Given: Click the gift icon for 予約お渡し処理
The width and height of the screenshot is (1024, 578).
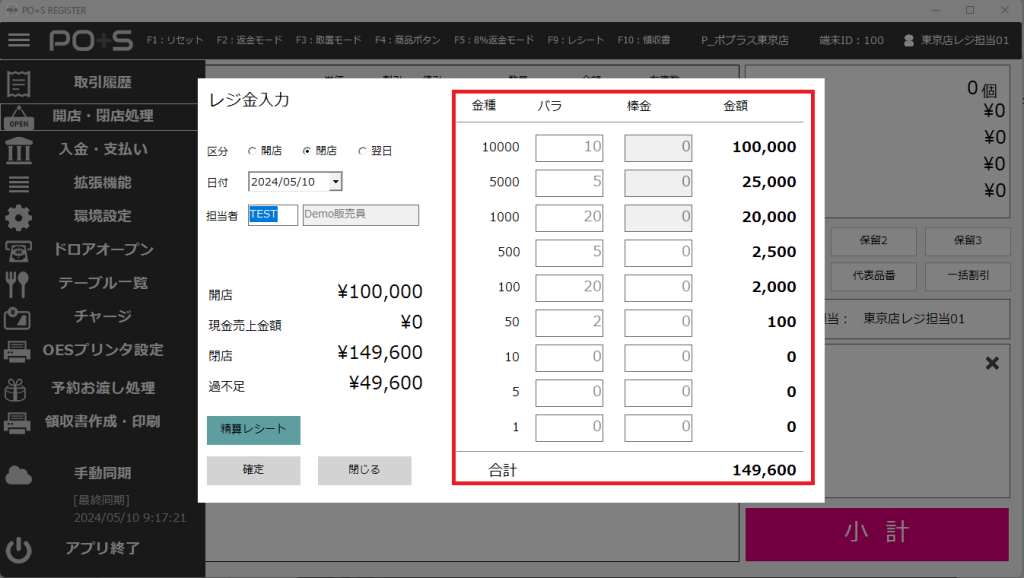Looking at the screenshot, I should [19, 388].
